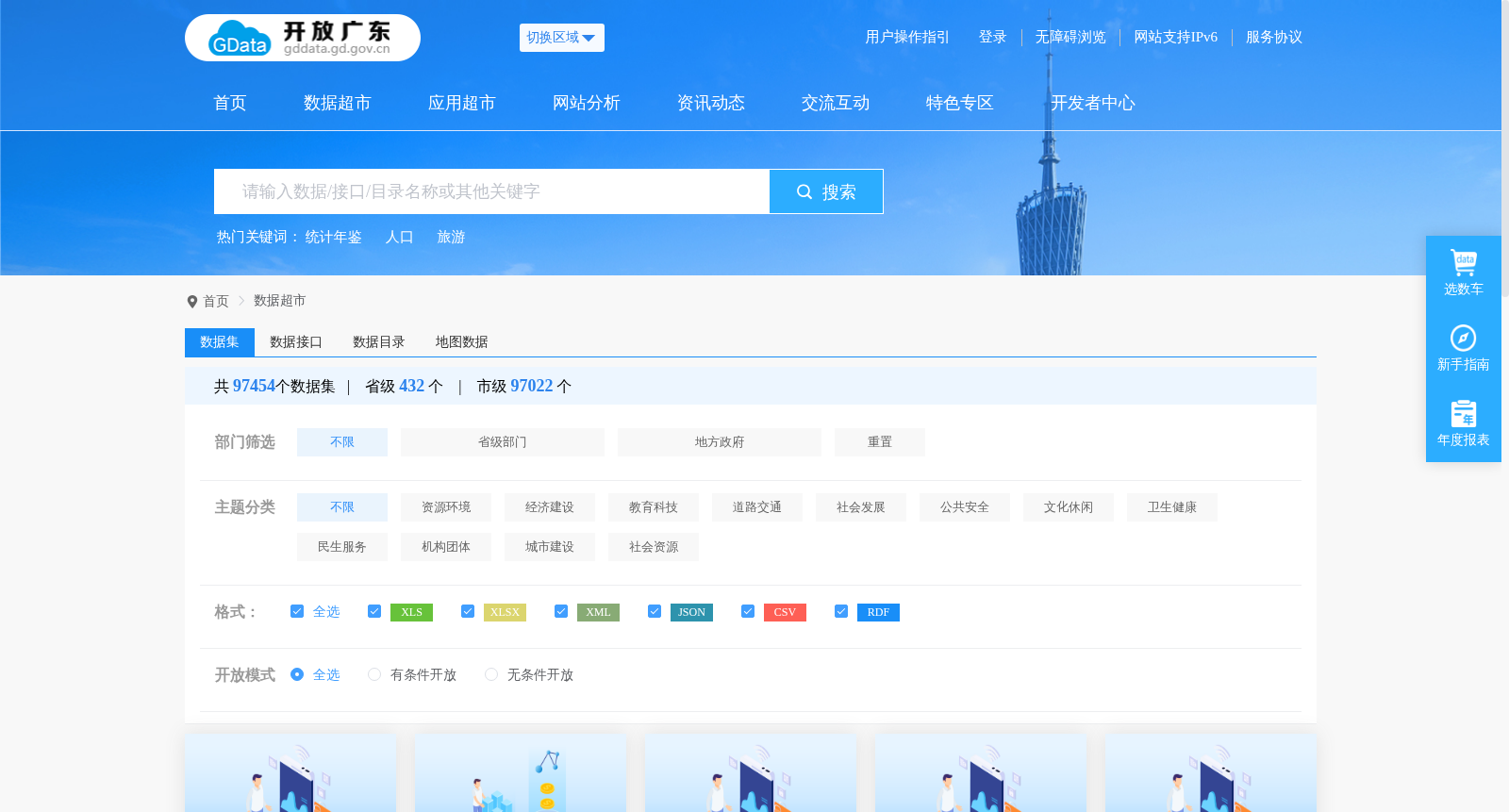Toggle the 全选 format checkbox

coord(297,611)
